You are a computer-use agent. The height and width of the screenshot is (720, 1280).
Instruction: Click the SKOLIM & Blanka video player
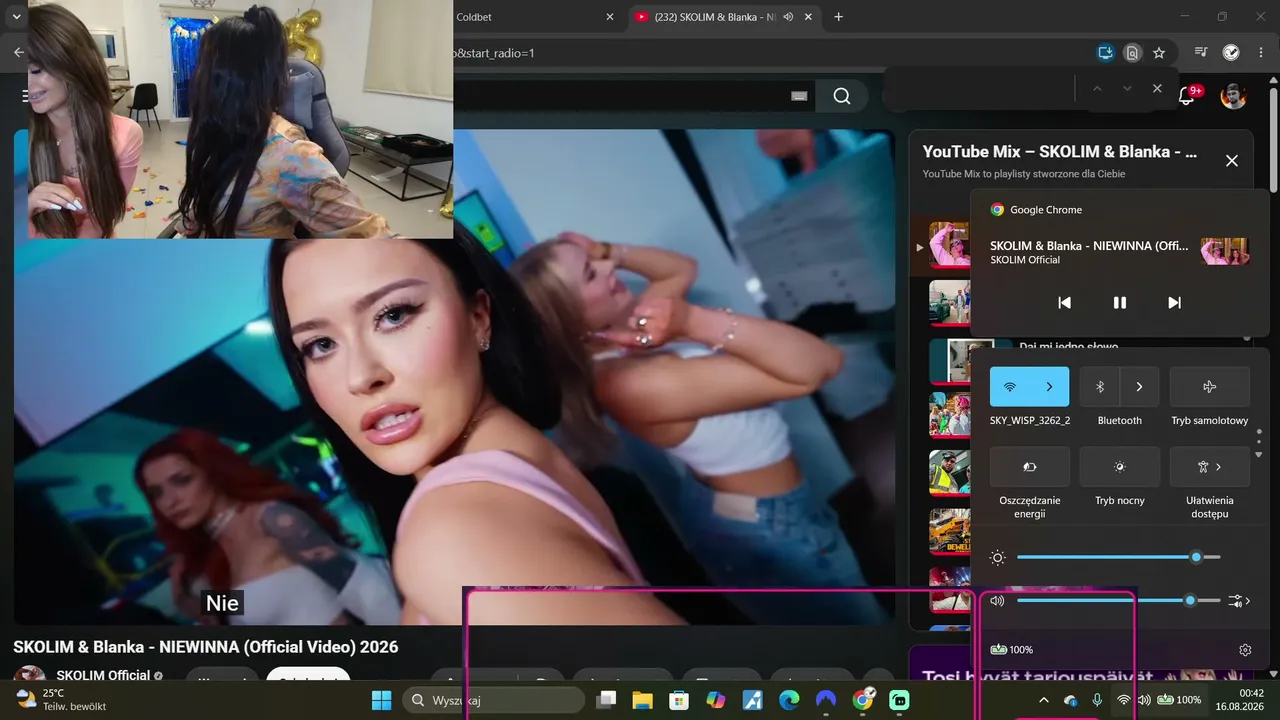pyautogui.click(x=454, y=377)
